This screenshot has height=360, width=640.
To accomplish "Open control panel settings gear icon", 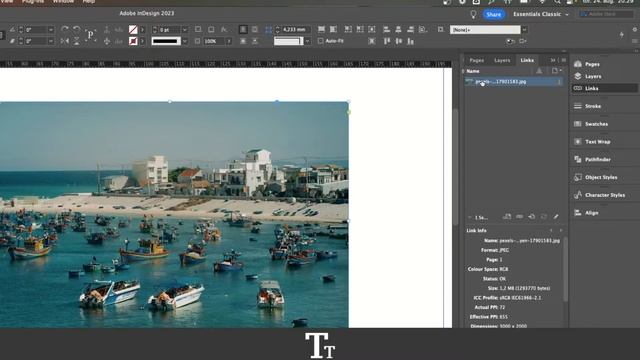I will point(635,29).
